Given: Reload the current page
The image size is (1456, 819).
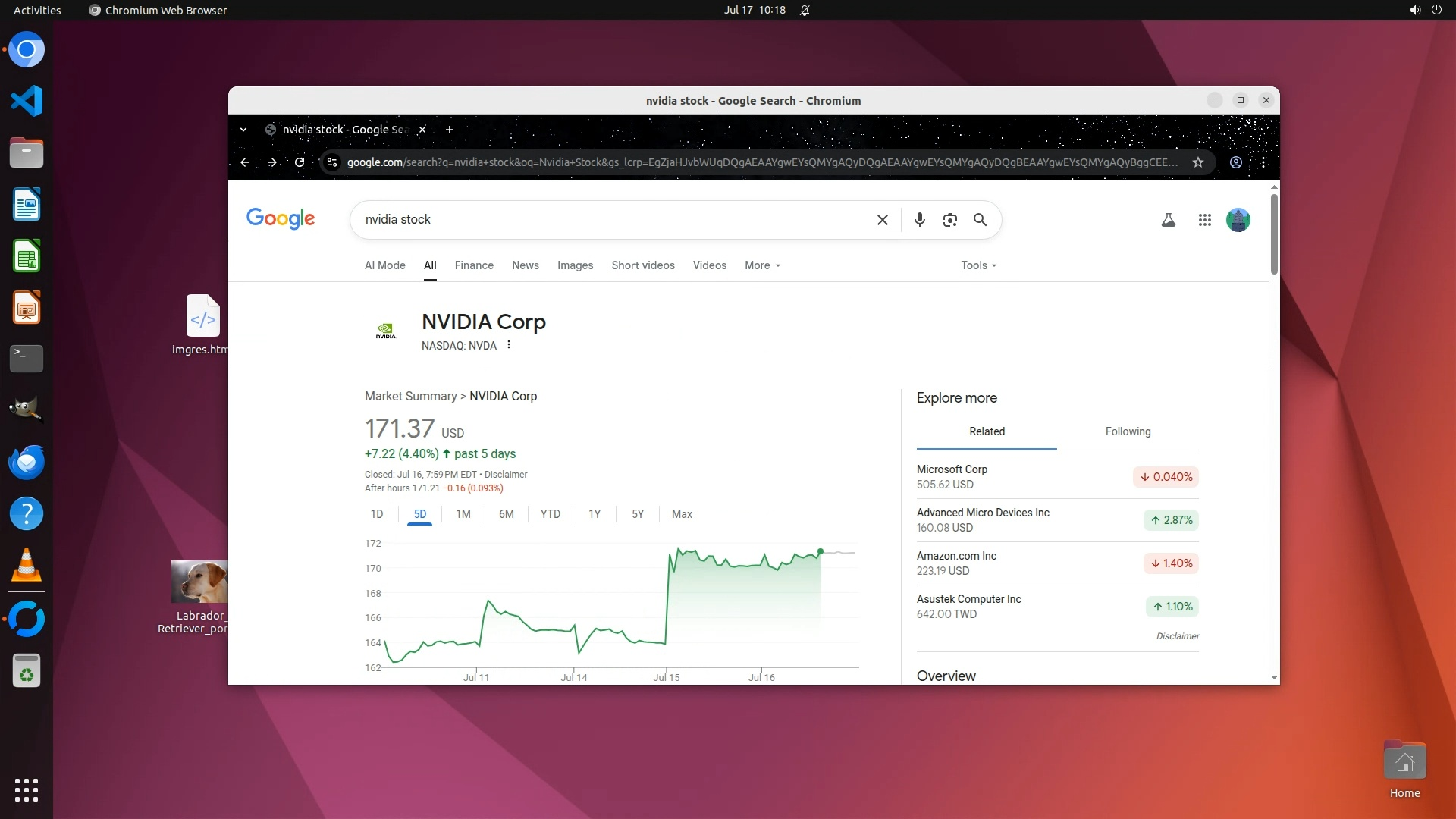Looking at the screenshot, I should (x=300, y=162).
